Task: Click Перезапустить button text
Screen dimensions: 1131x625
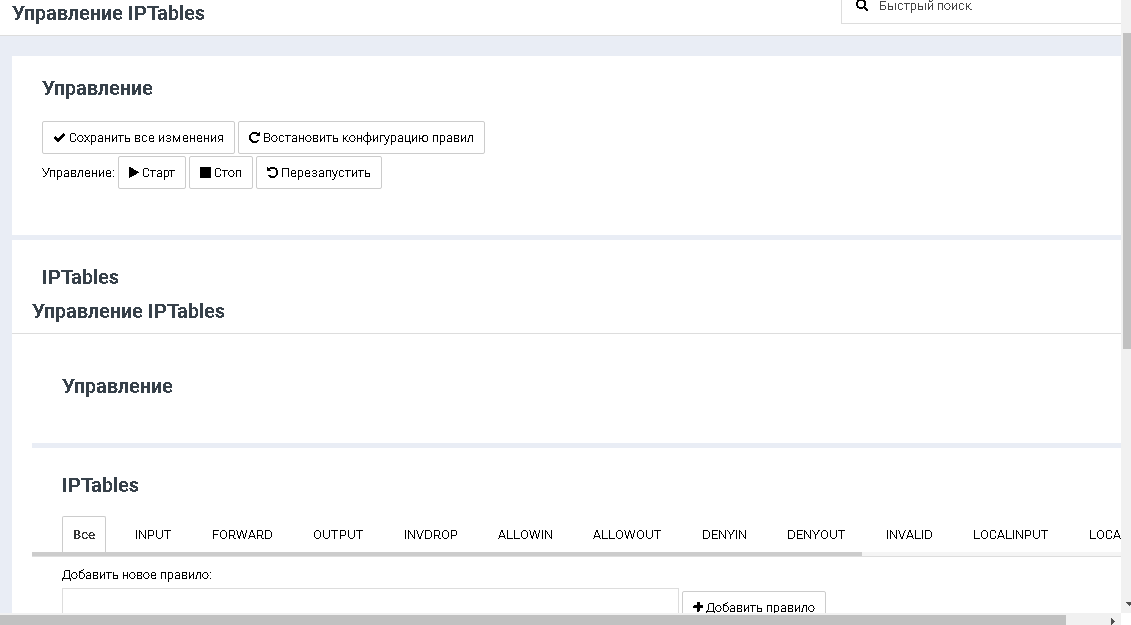Action: 326,173
